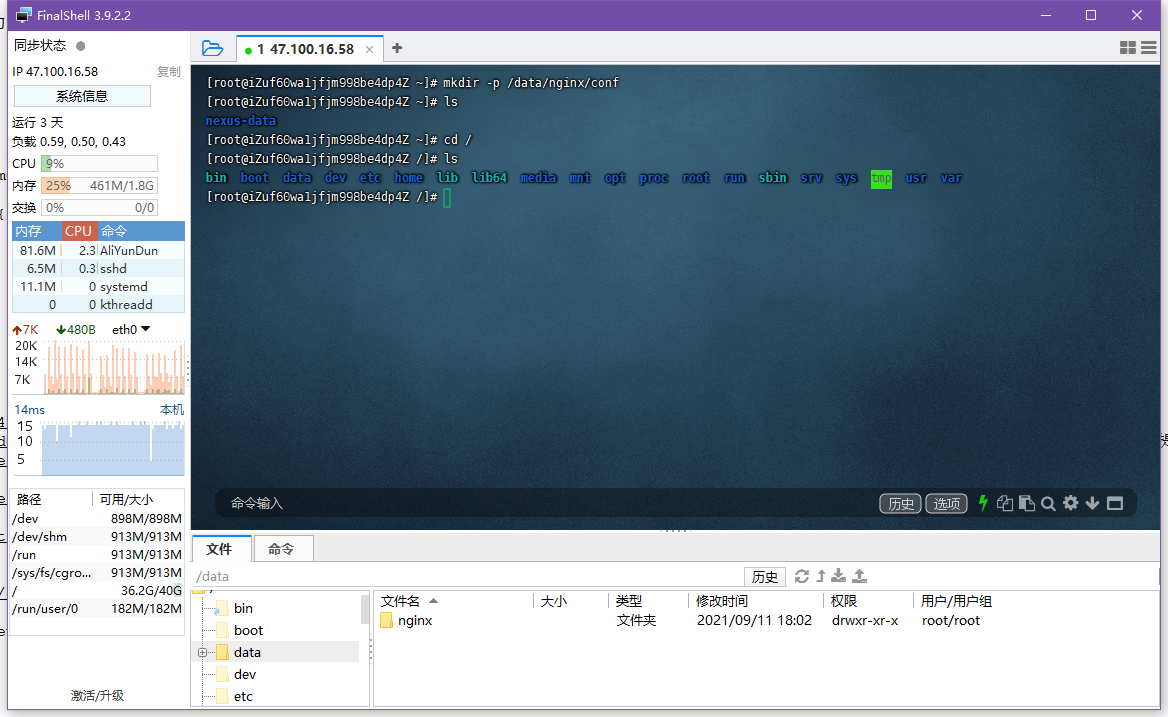This screenshot has height=717, width=1168.
Task: Select the data folder in tree
Action: click(247, 652)
